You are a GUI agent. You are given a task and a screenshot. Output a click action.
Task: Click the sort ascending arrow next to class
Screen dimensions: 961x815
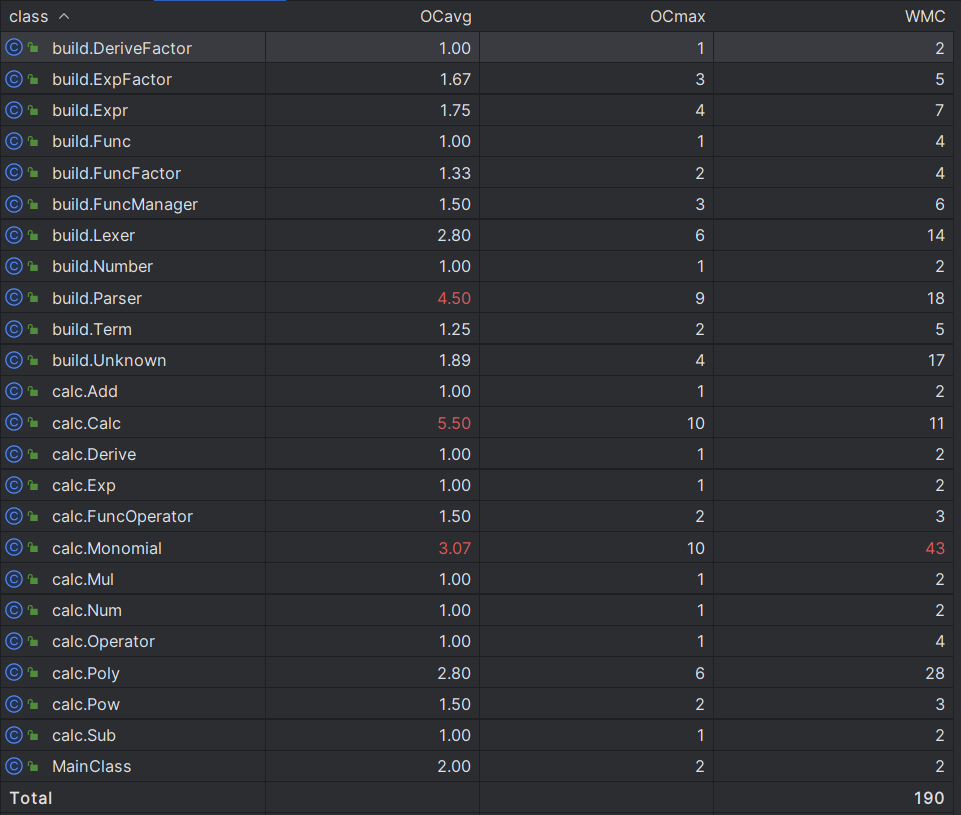click(64, 17)
